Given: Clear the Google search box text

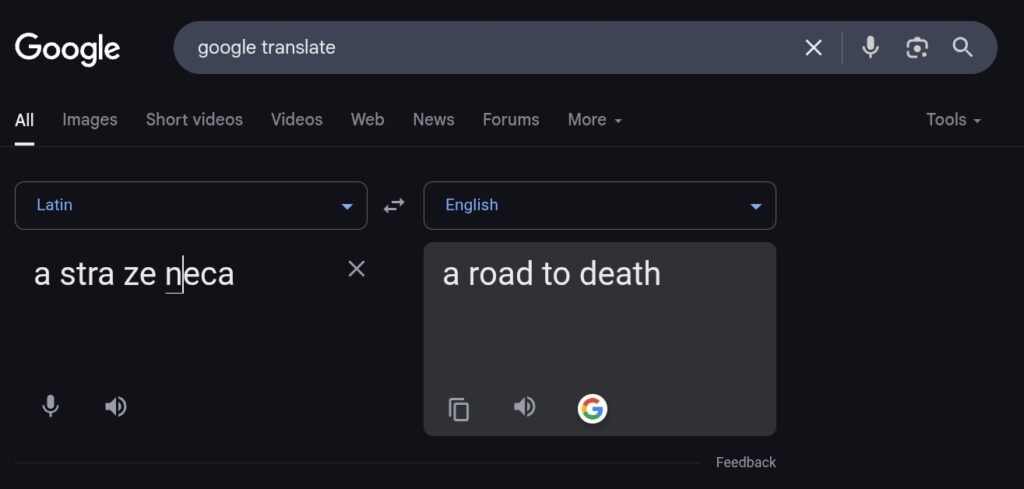Looking at the screenshot, I should click(x=813, y=48).
